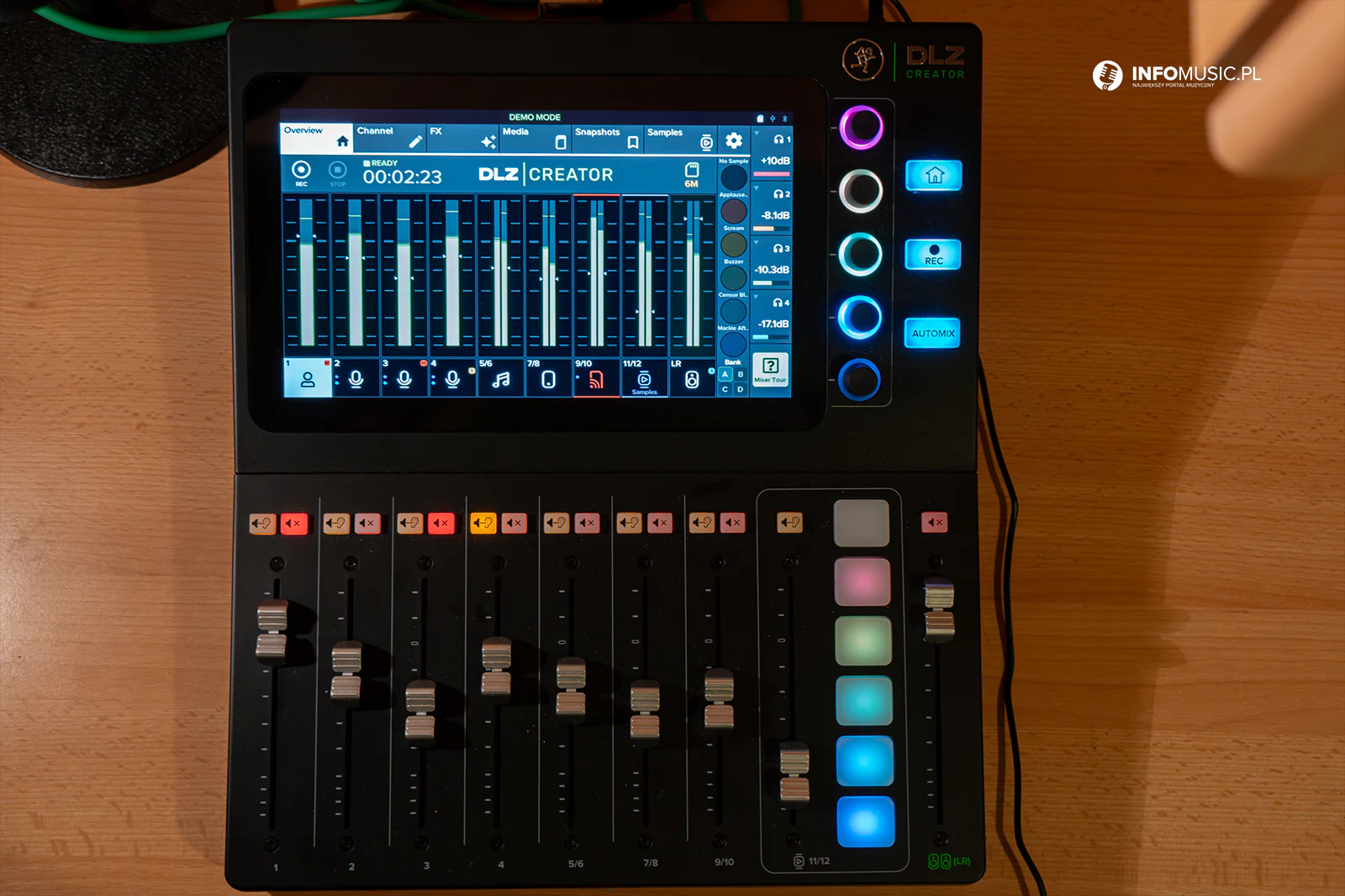1345x896 pixels.
Task: Toggle the master LR mute button
Action: (934, 523)
